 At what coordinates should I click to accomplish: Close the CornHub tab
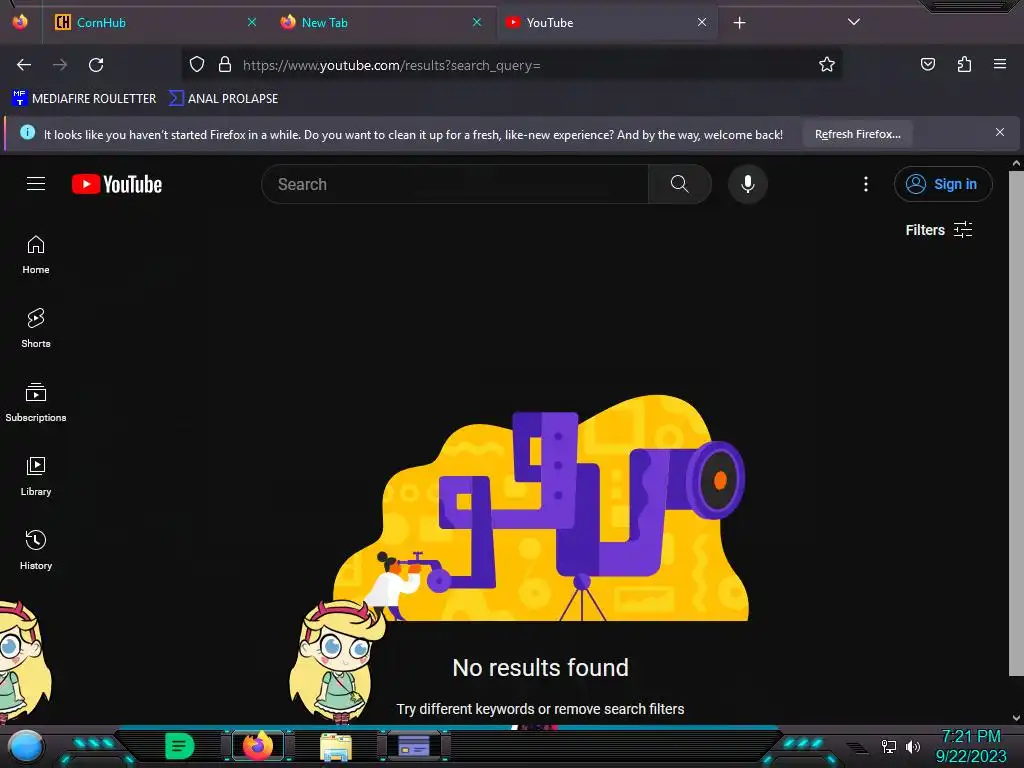click(x=252, y=22)
